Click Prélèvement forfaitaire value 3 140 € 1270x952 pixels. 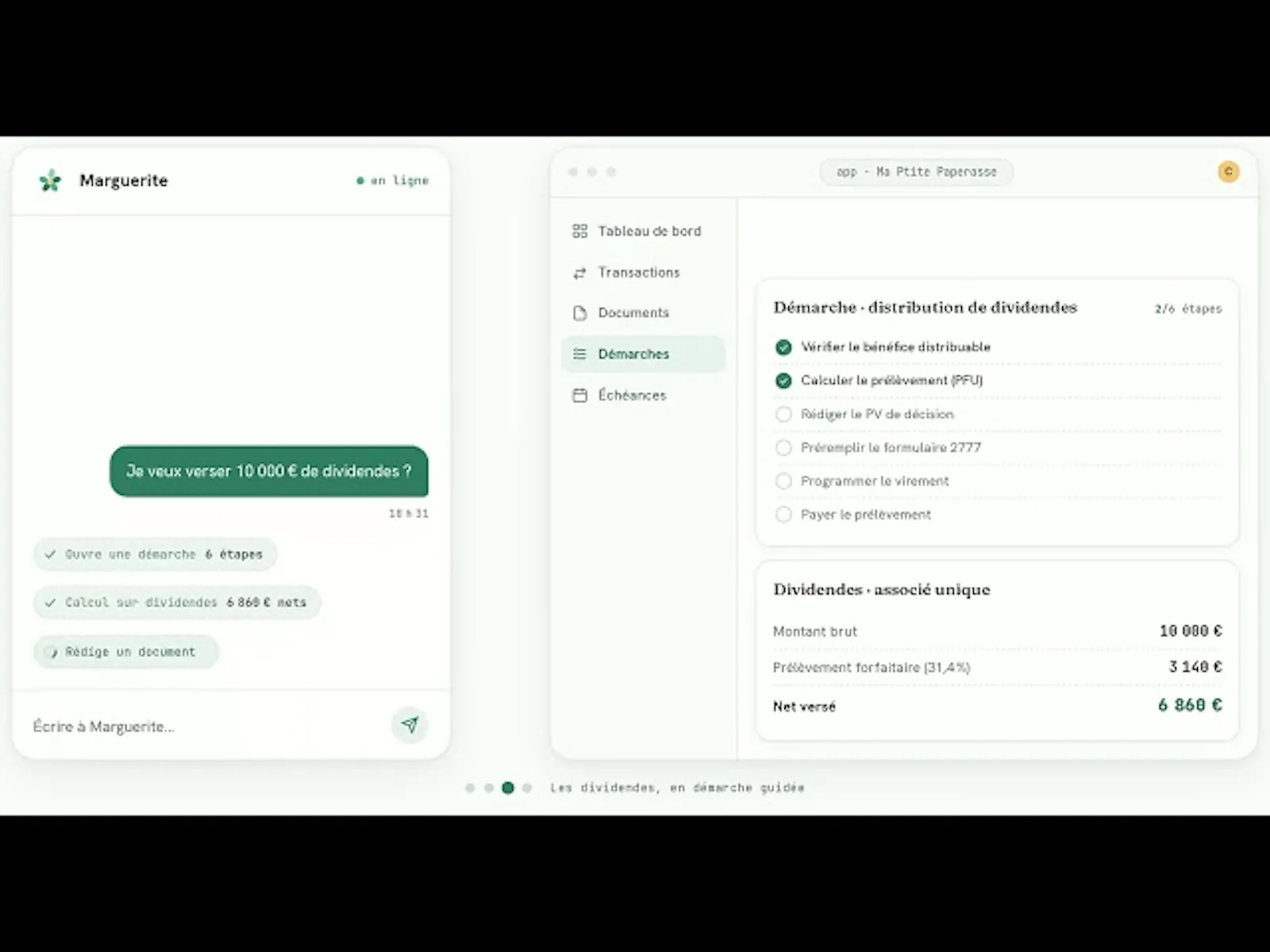point(1195,666)
